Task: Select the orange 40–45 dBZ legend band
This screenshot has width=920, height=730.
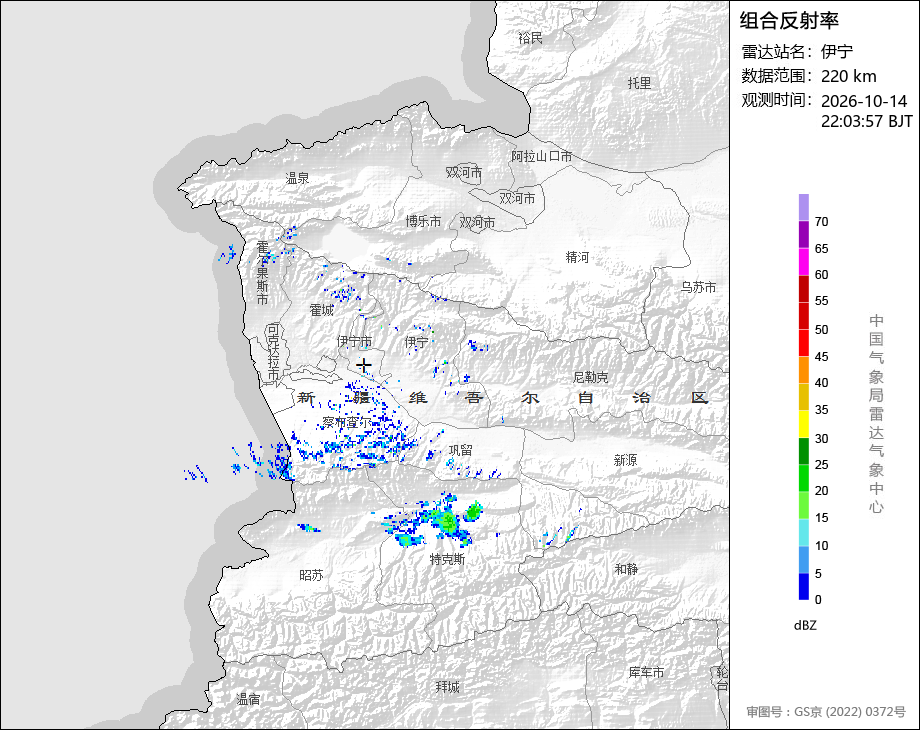Action: click(803, 370)
